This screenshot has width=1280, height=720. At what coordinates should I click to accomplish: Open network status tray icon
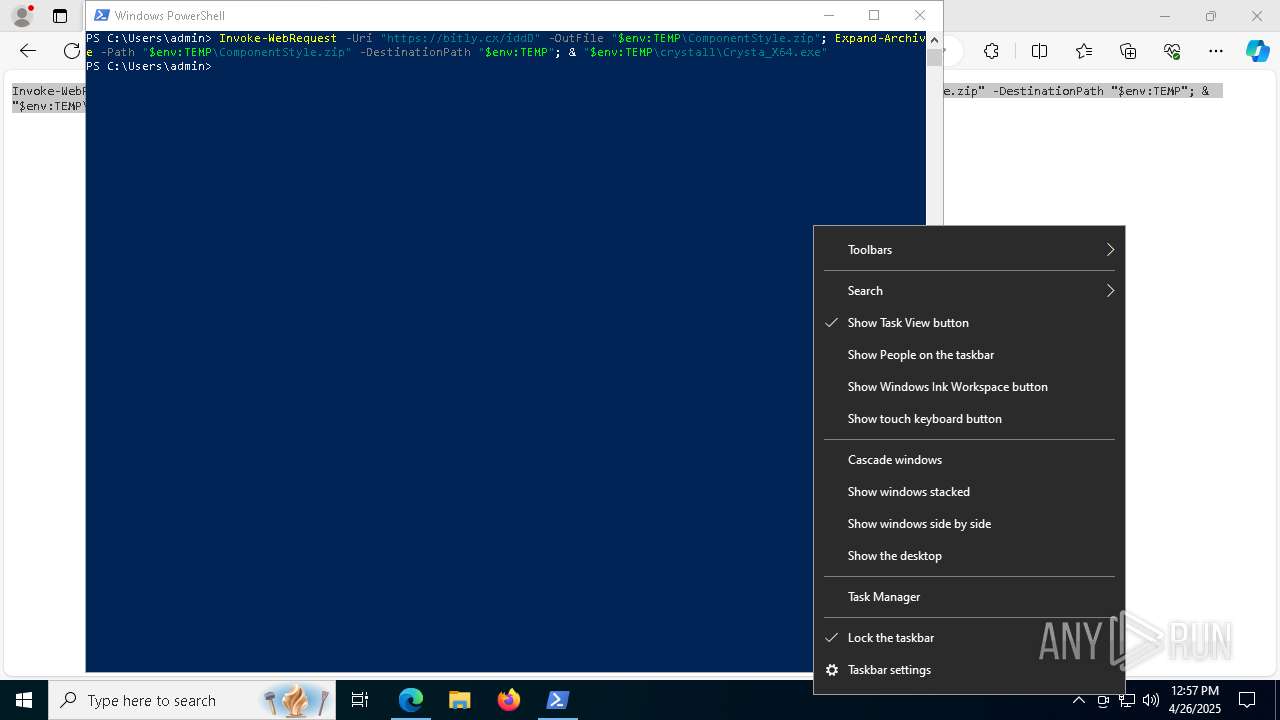tap(1127, 700)
